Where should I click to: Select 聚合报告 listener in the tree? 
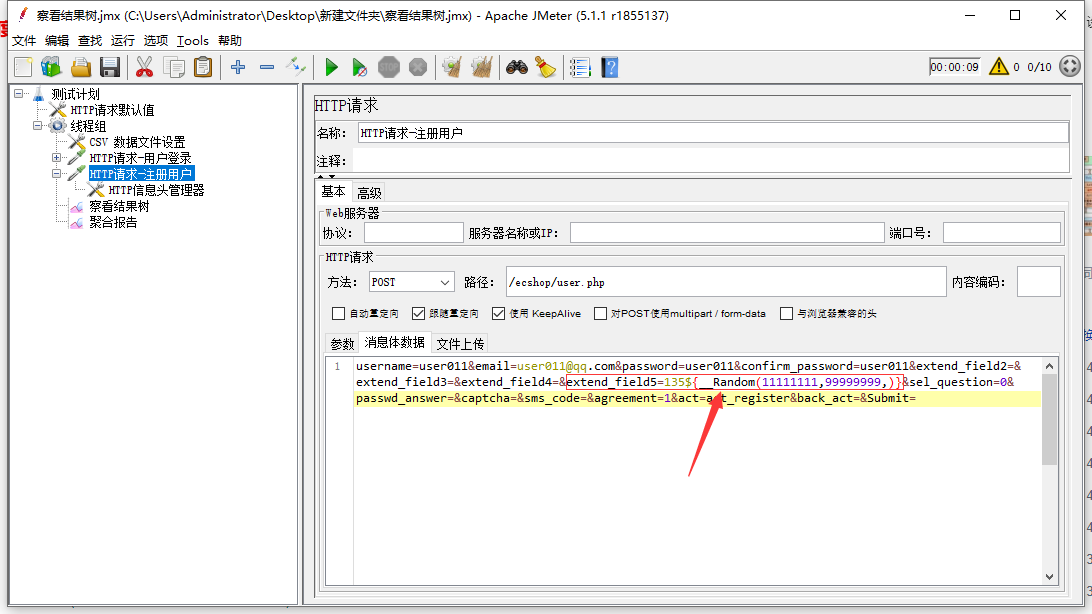[113, 222]
